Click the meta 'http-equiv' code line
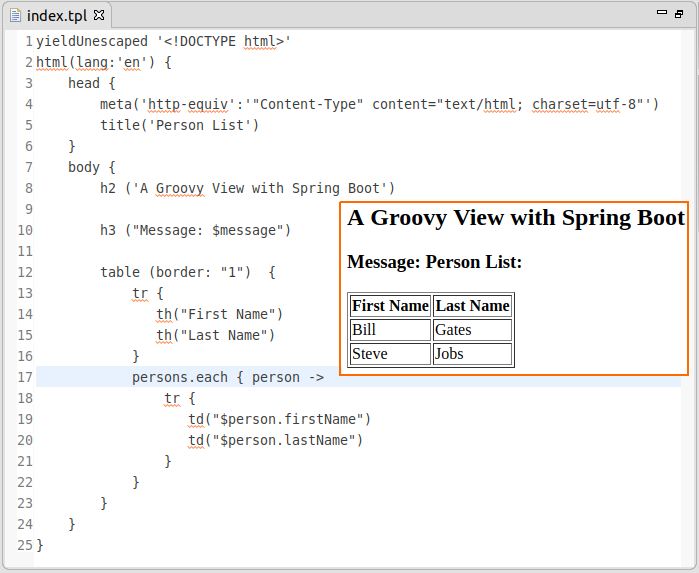 (x=379, y=104)
